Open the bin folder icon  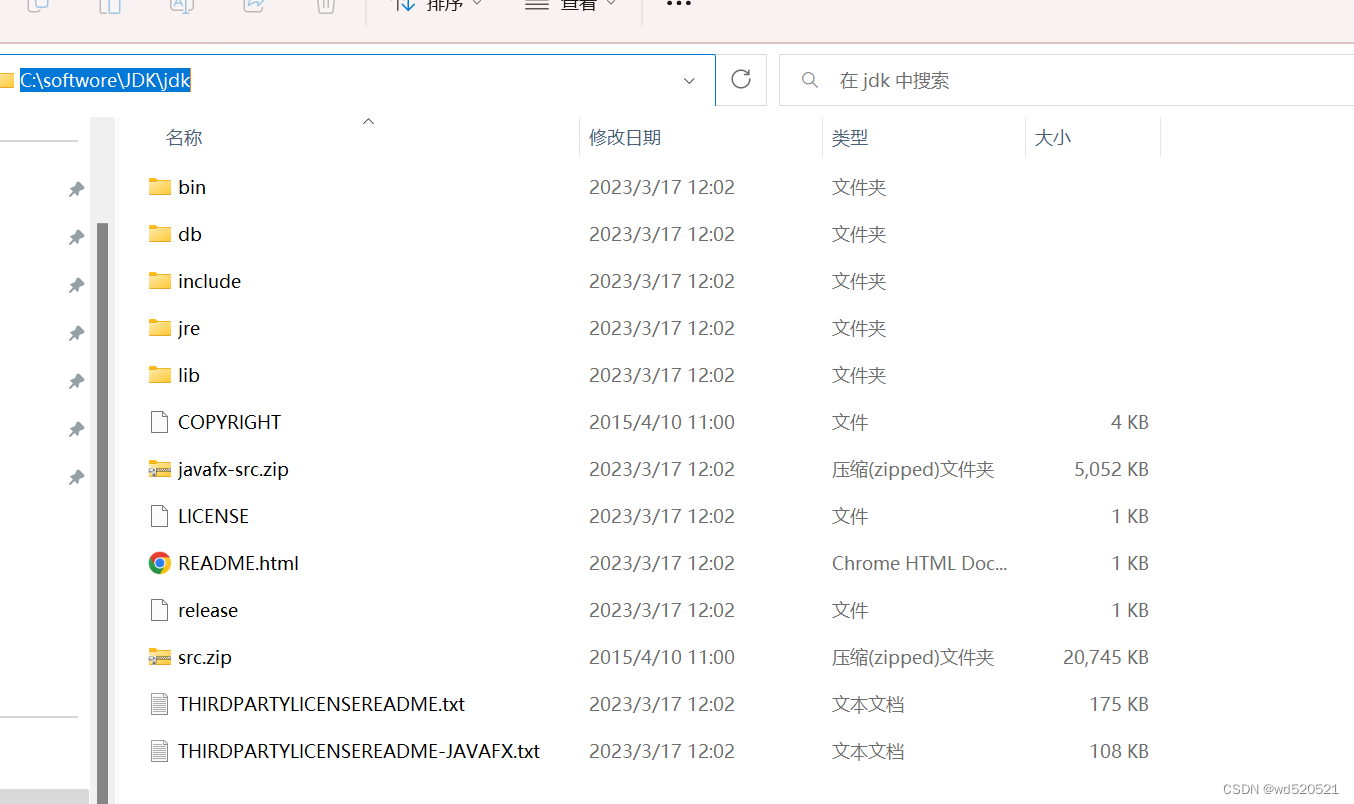(x=160, y=187)
